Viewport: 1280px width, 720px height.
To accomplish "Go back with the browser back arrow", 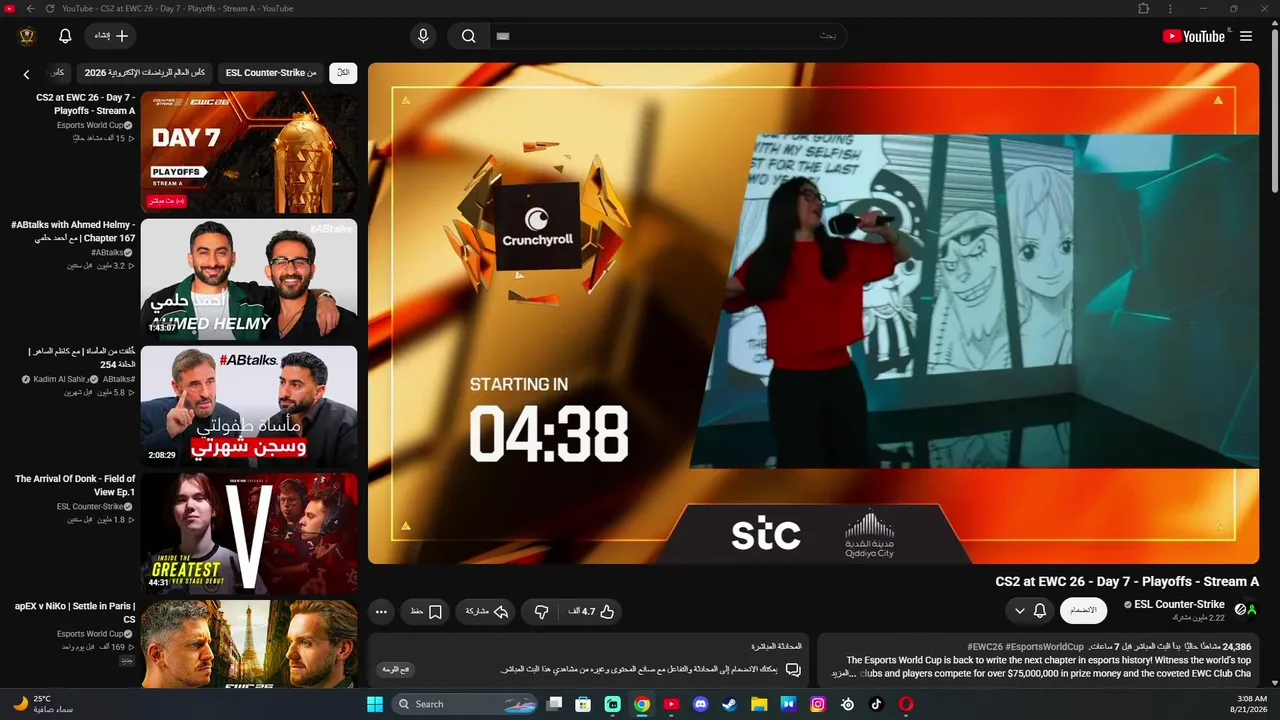I will point(29,9).
